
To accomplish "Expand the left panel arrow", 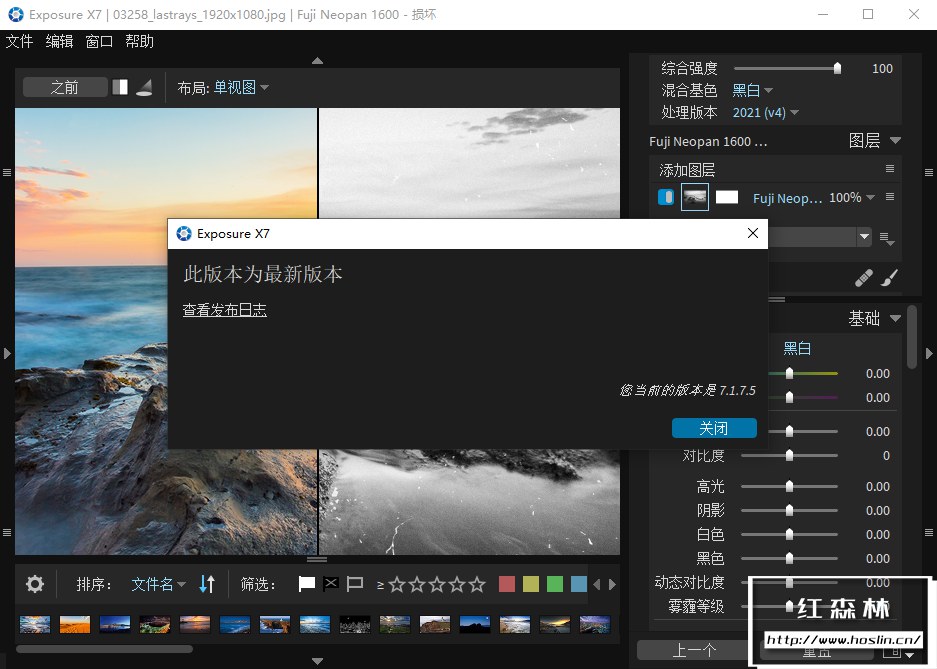I will point(7,354).
